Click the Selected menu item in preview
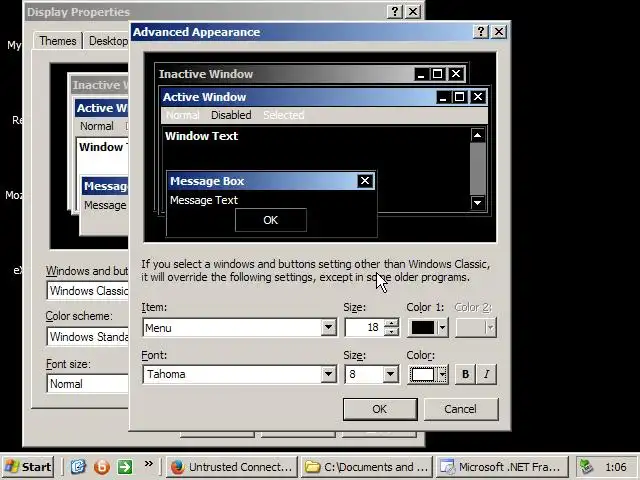Viewport: 640px width, 480px height. tap(284, 115)
